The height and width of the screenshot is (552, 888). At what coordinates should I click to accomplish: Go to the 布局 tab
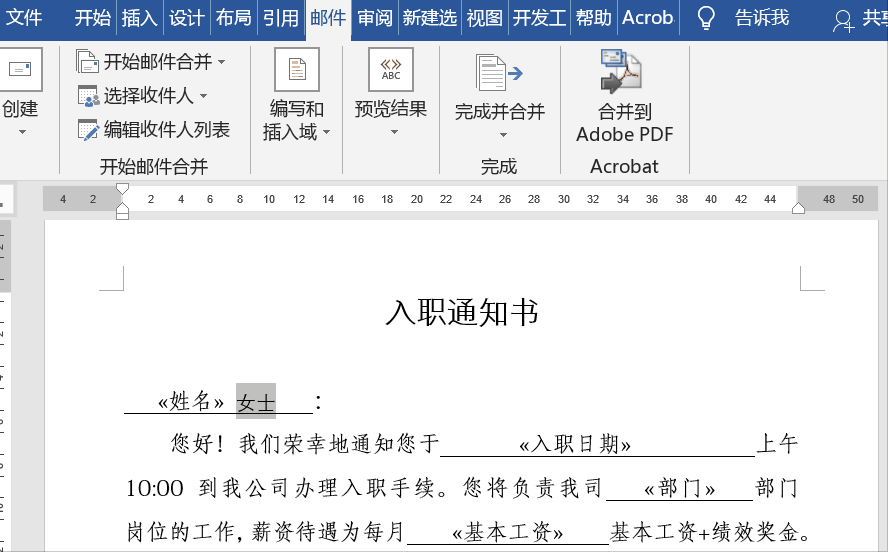(233, 18)
